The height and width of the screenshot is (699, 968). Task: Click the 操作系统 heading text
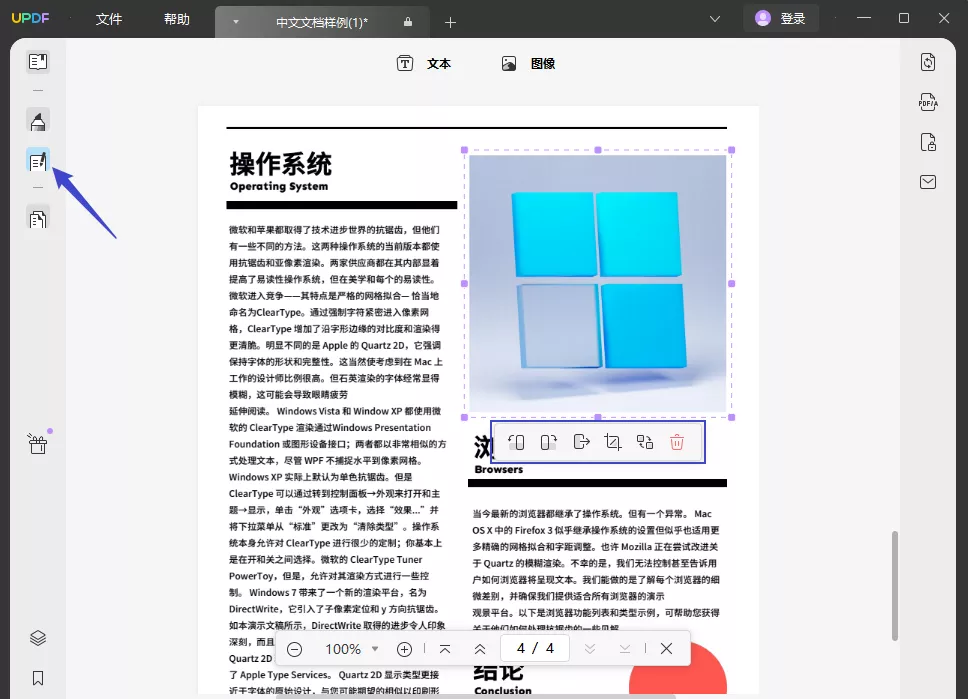click(x=280, y=165)
